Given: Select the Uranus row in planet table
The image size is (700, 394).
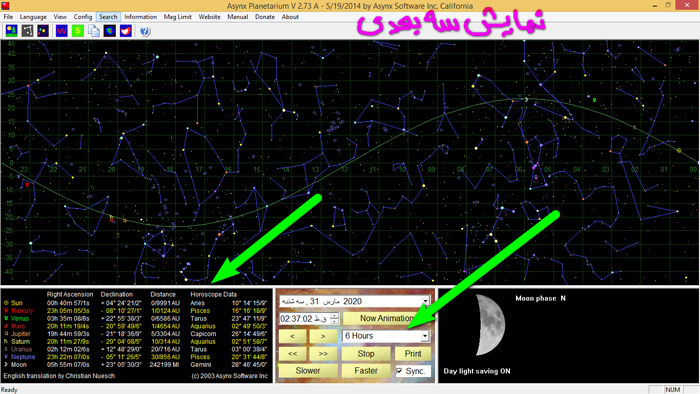Looking at the screenshot, I should (x=136, y=349).
